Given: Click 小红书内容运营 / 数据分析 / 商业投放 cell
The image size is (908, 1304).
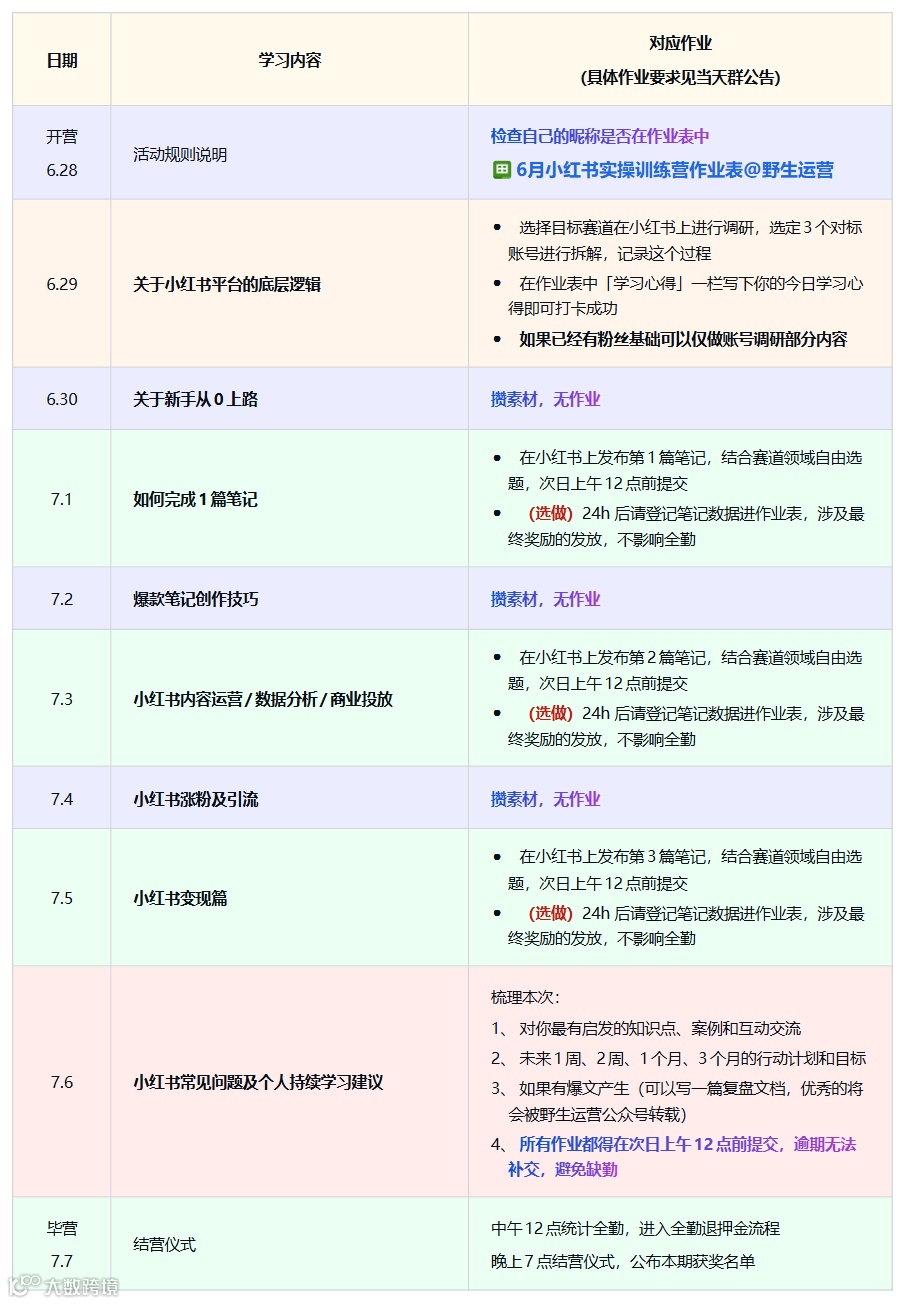Looking at the screenshot, I should click(x=290, y=699).
